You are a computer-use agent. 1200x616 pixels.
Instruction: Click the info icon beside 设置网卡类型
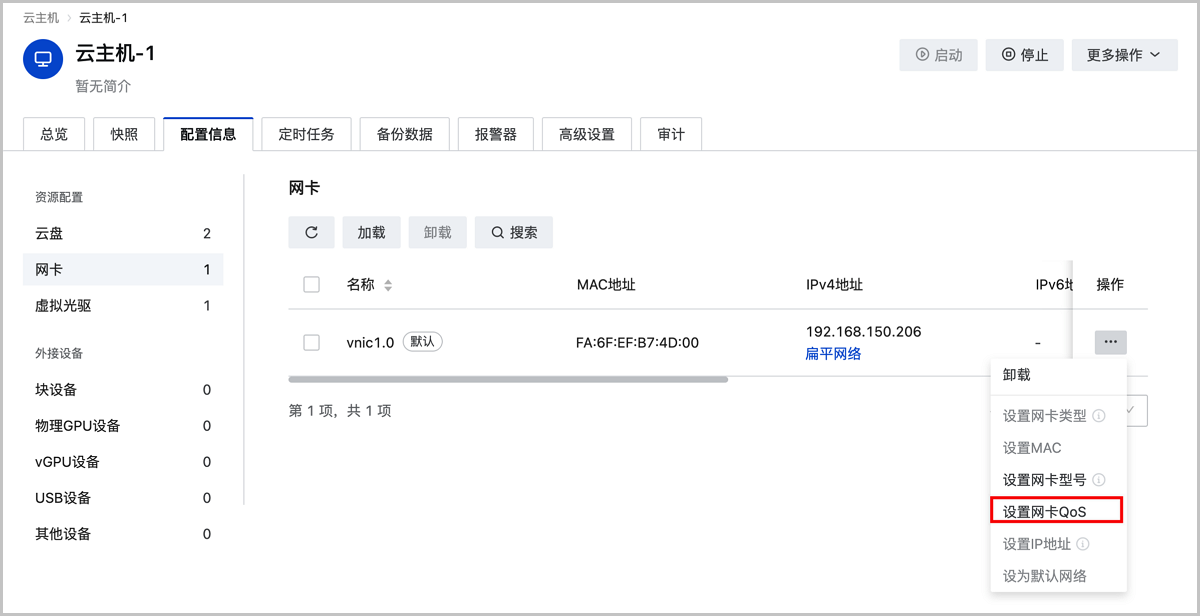coord(1099,416)
